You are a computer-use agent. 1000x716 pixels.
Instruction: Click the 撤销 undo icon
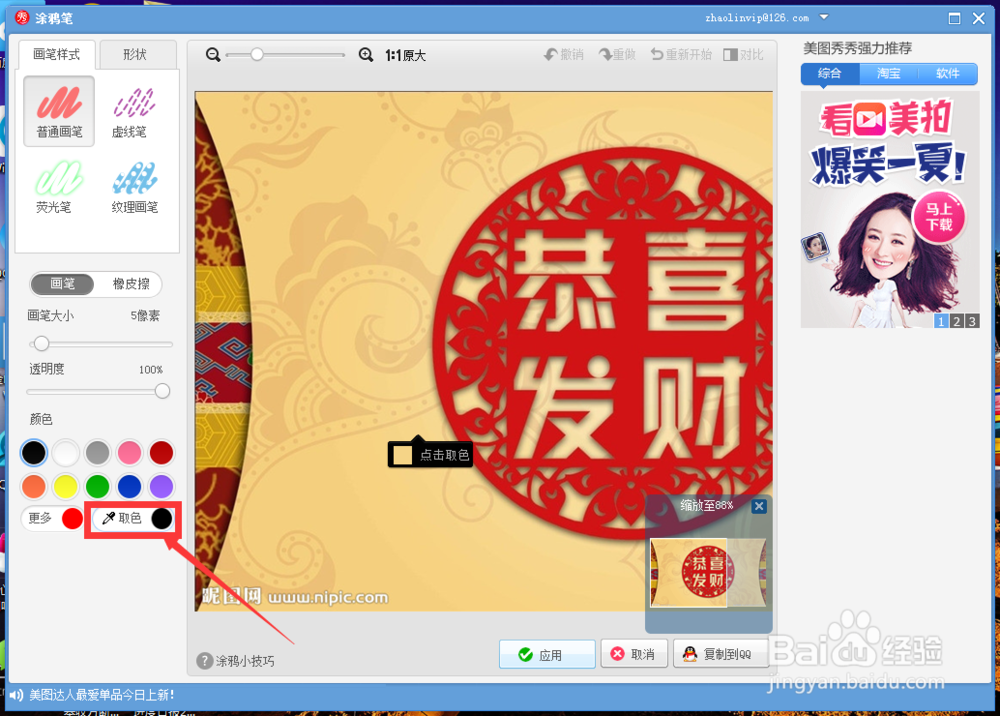563,55
